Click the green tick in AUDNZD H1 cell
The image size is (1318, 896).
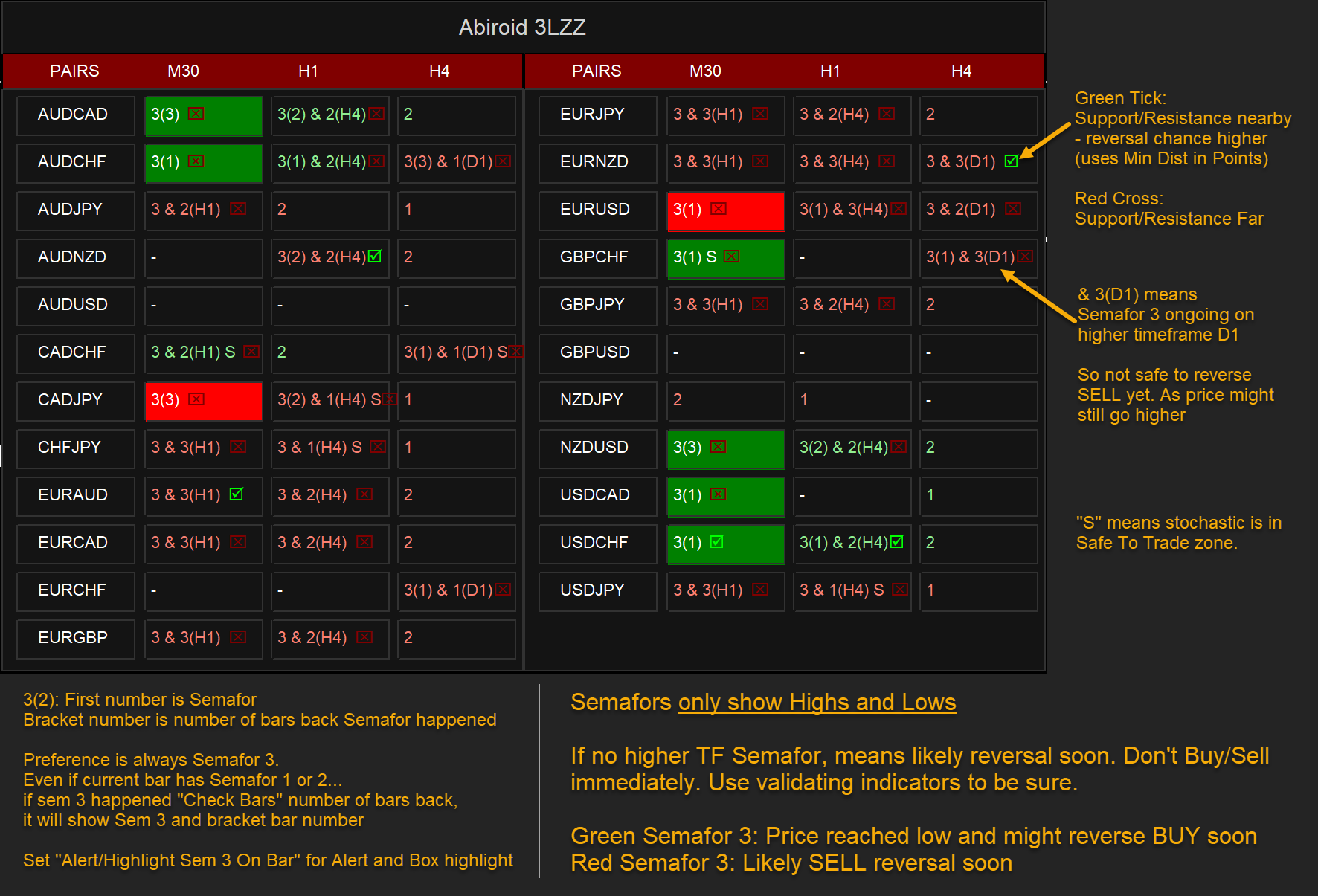(375, 257)
